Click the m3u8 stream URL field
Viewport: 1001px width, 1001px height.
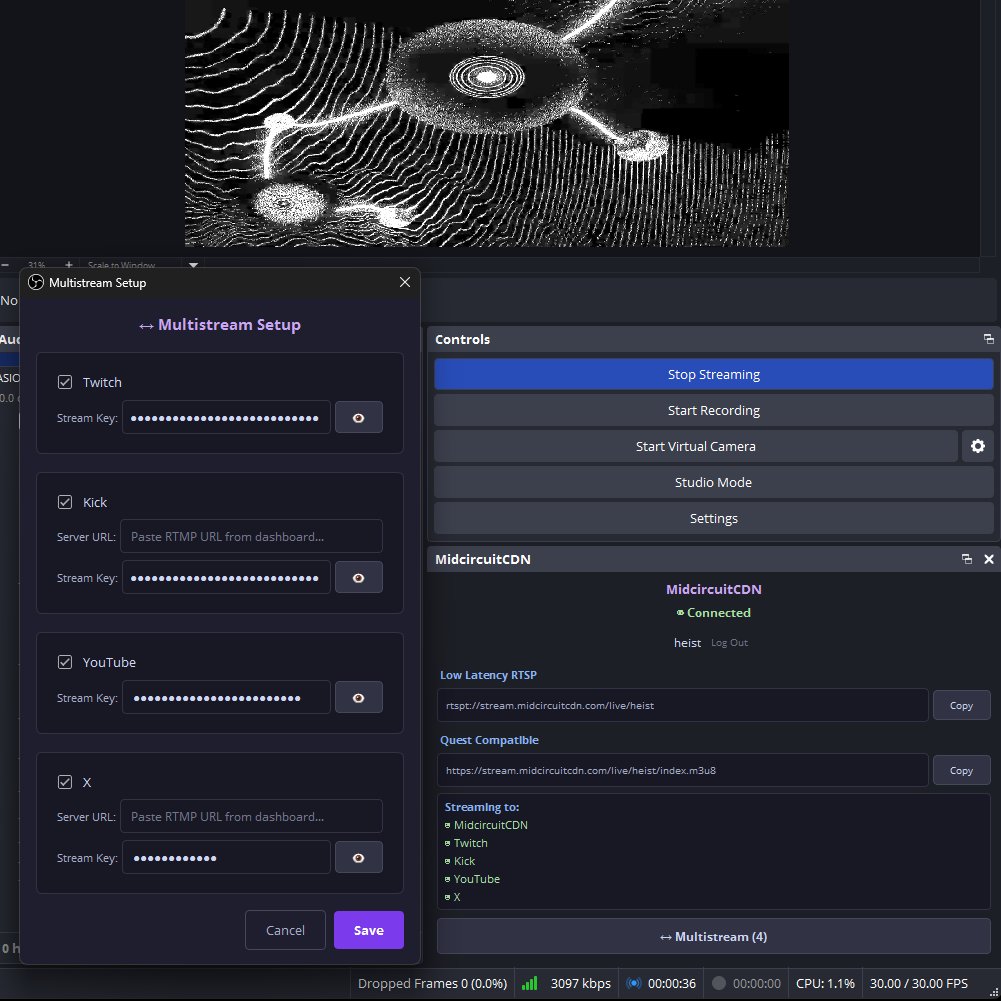coord(682,771)
